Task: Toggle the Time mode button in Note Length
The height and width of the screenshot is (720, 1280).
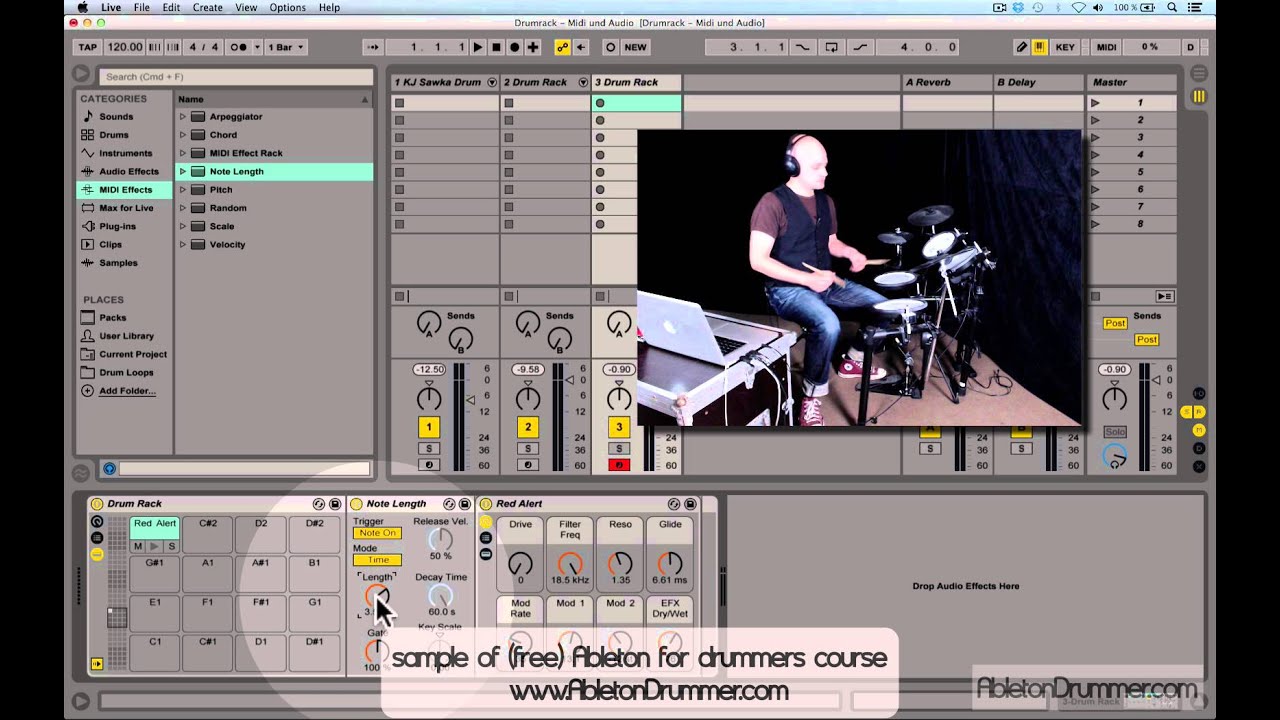Action: point(377,560)
